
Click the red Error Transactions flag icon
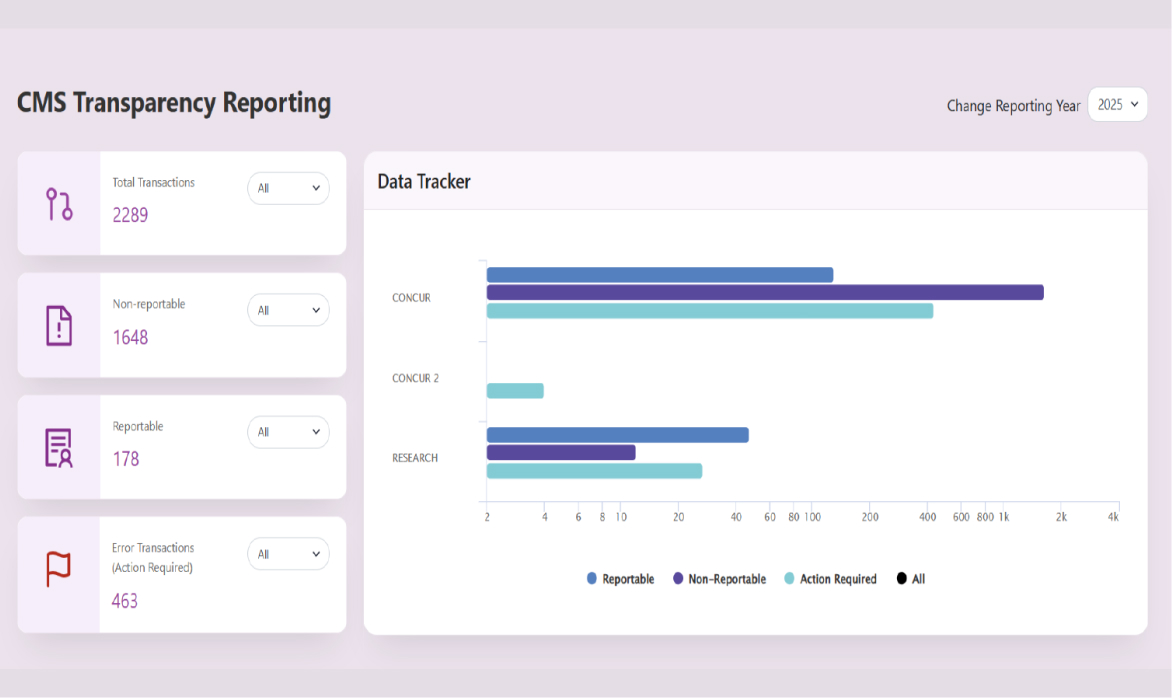coord(59,569)
